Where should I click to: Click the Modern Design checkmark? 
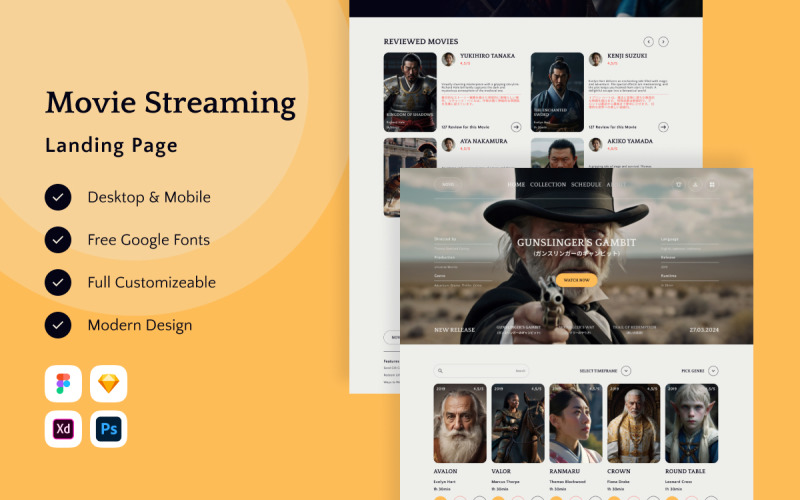pos(58,325)
